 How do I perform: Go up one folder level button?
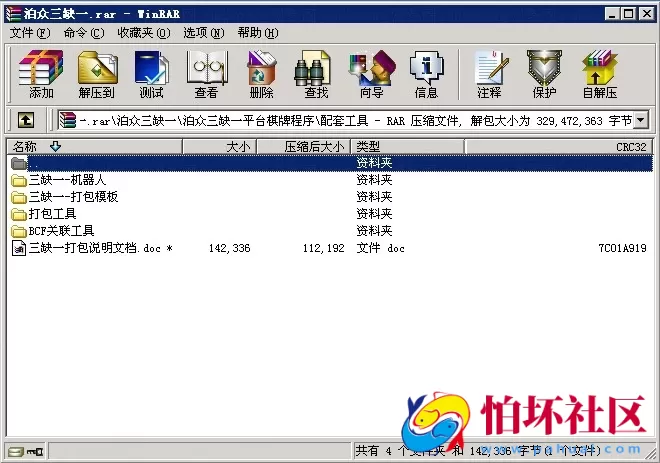click(x=26, y=121)
